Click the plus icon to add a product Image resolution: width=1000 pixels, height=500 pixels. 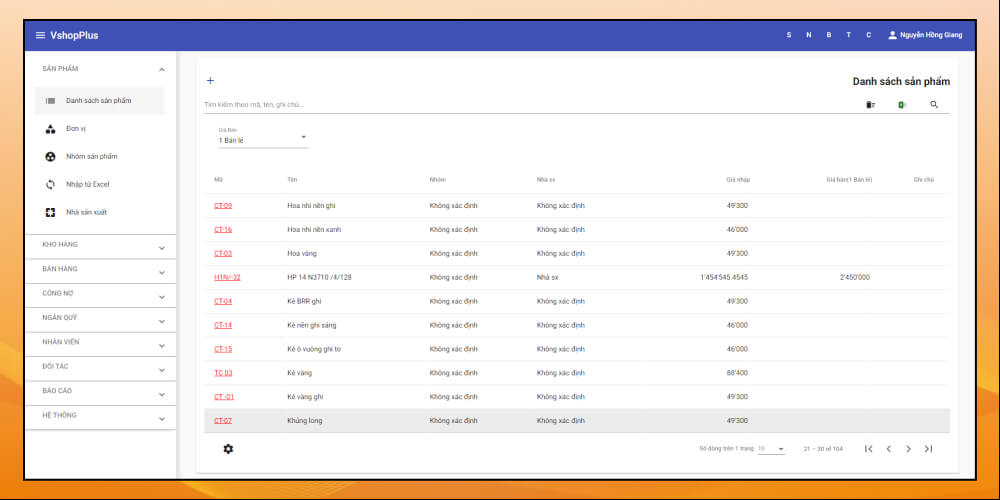point(210,81)
